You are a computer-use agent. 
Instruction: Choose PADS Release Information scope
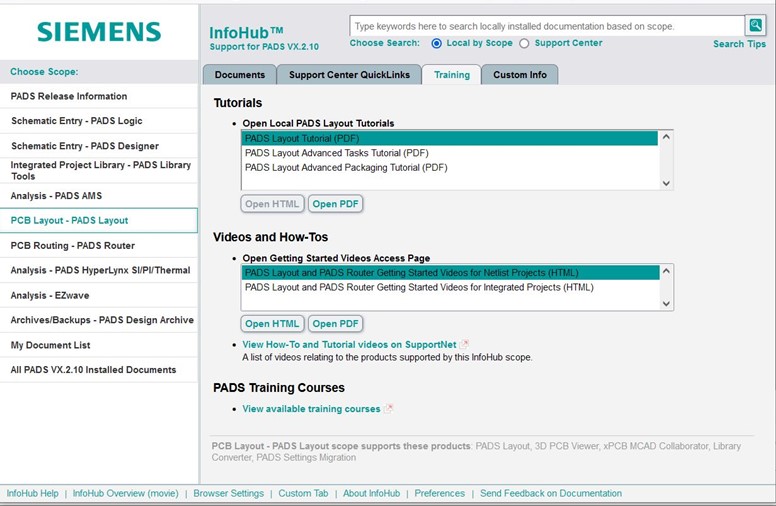coord(98,96)
